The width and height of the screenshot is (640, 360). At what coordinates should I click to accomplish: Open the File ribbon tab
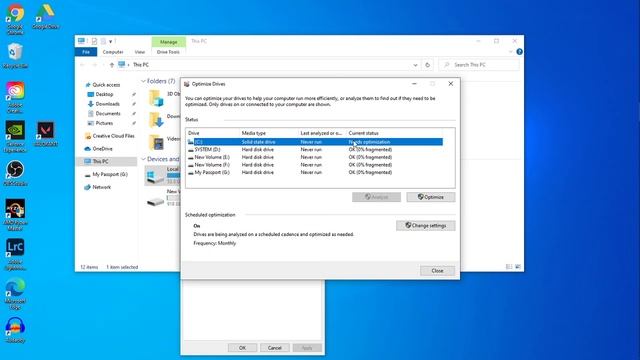pyautogui.click(x=86, y=52)
